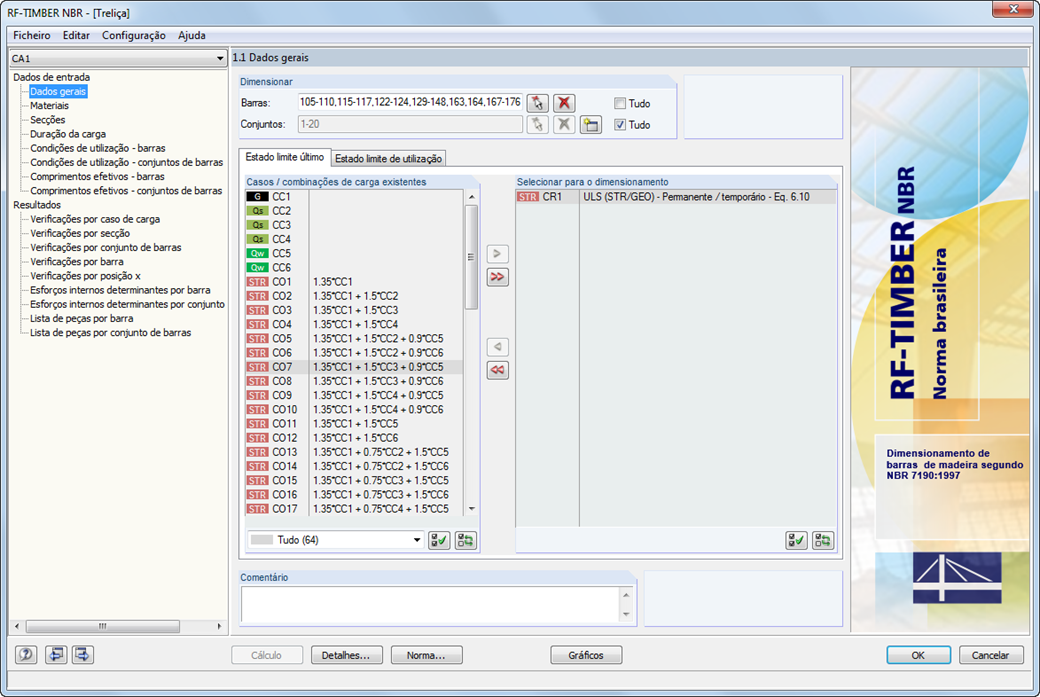This screenshot has width=1040, height=697.
Task: Toggle the Tudo checkbox for Barras
Action: 620,103
